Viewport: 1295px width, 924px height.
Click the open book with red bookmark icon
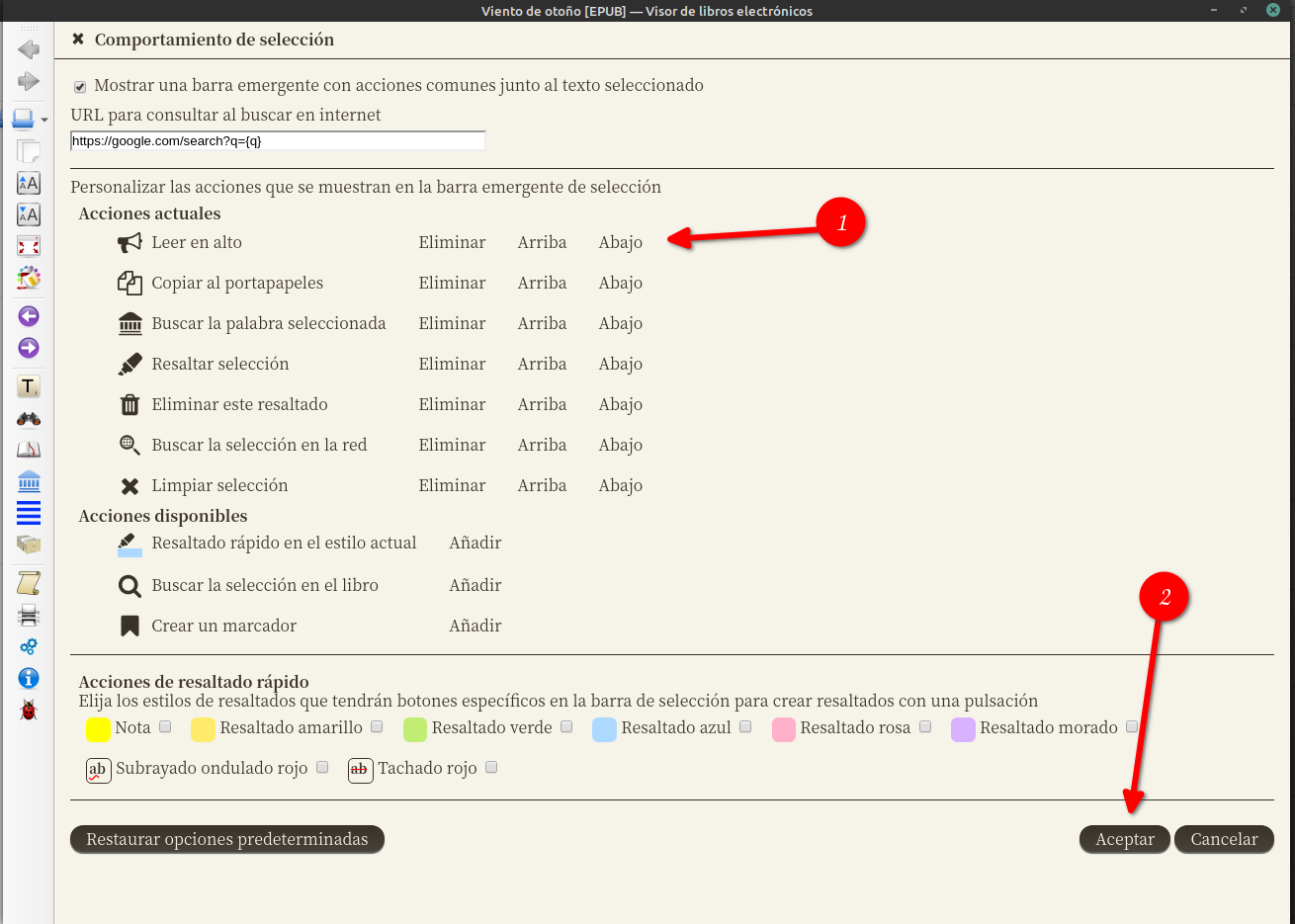[29, 450]
